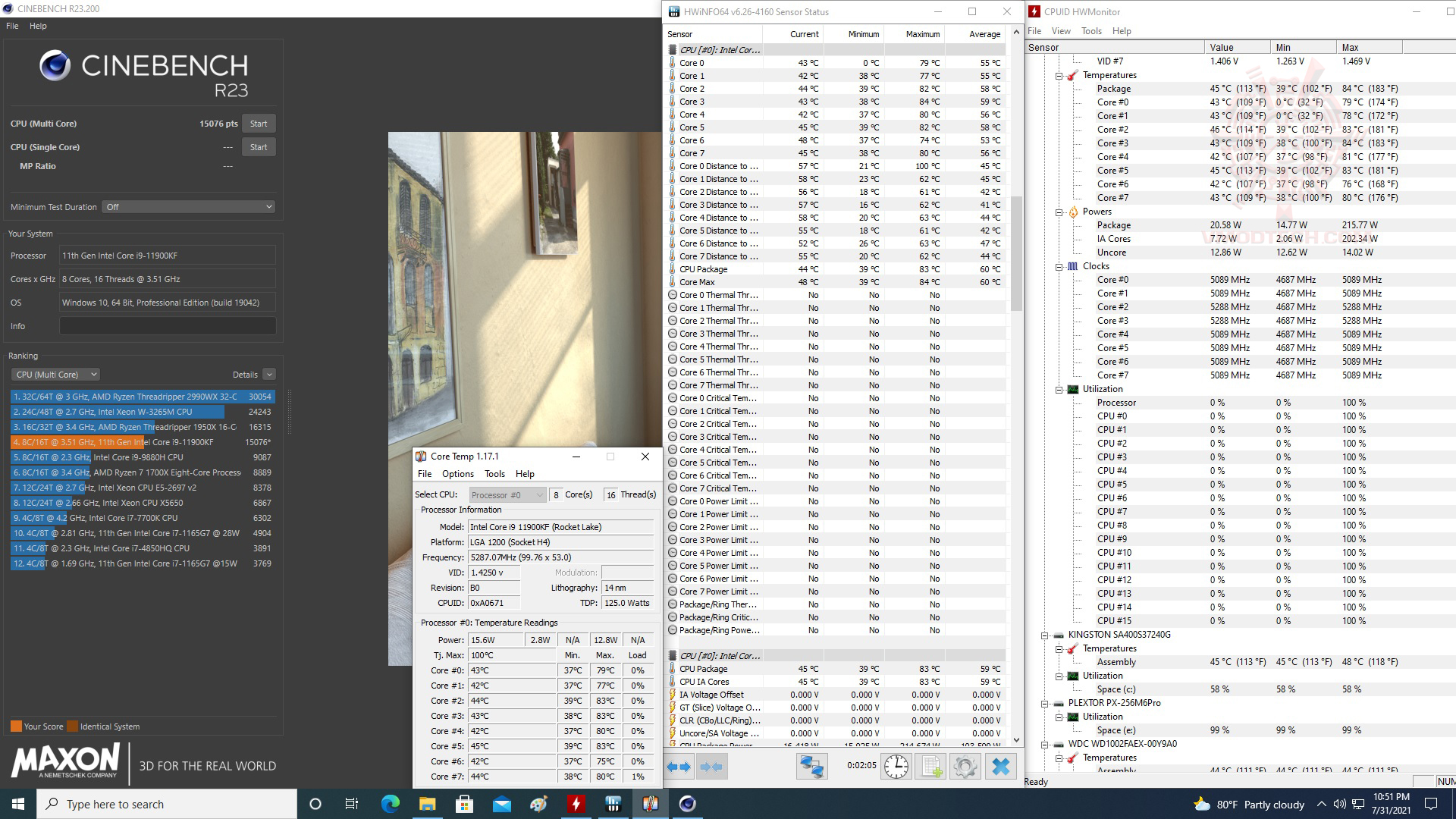This screenshot has height=819, width=1456.
Task: Click HWiNFO expand columns arrows icon
Action: pyautogui.click(x=679, y=767)
